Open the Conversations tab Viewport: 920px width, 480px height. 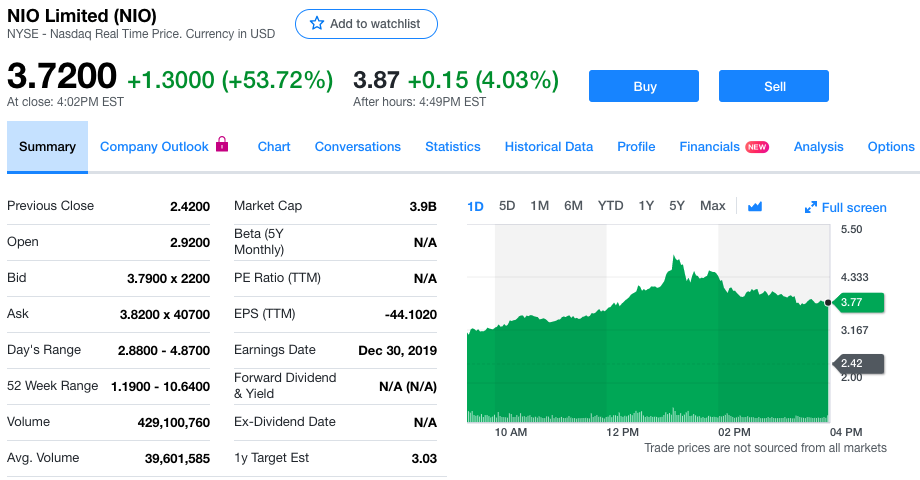[x=357, y=147]
